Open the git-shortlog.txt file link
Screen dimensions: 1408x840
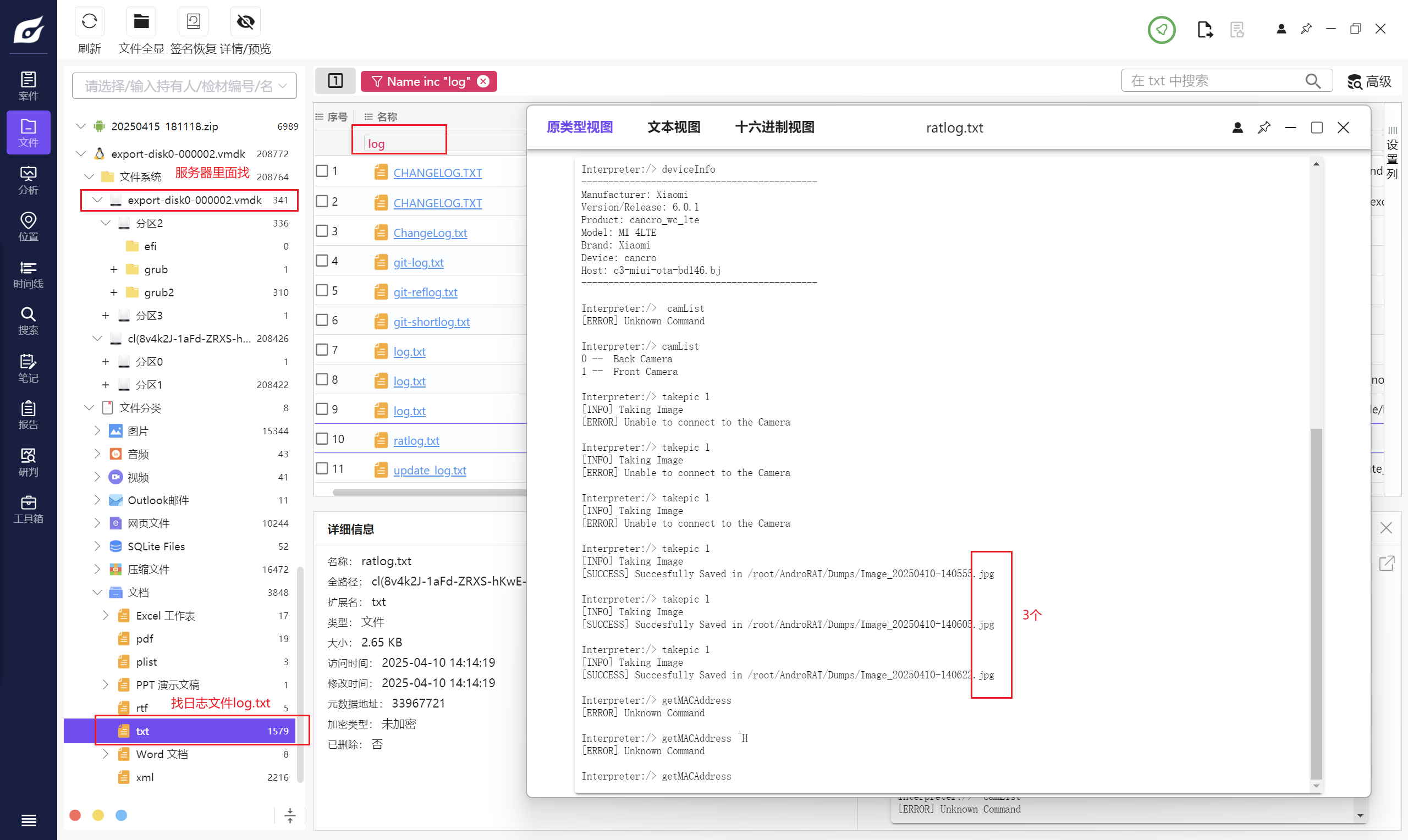[431, 322]
